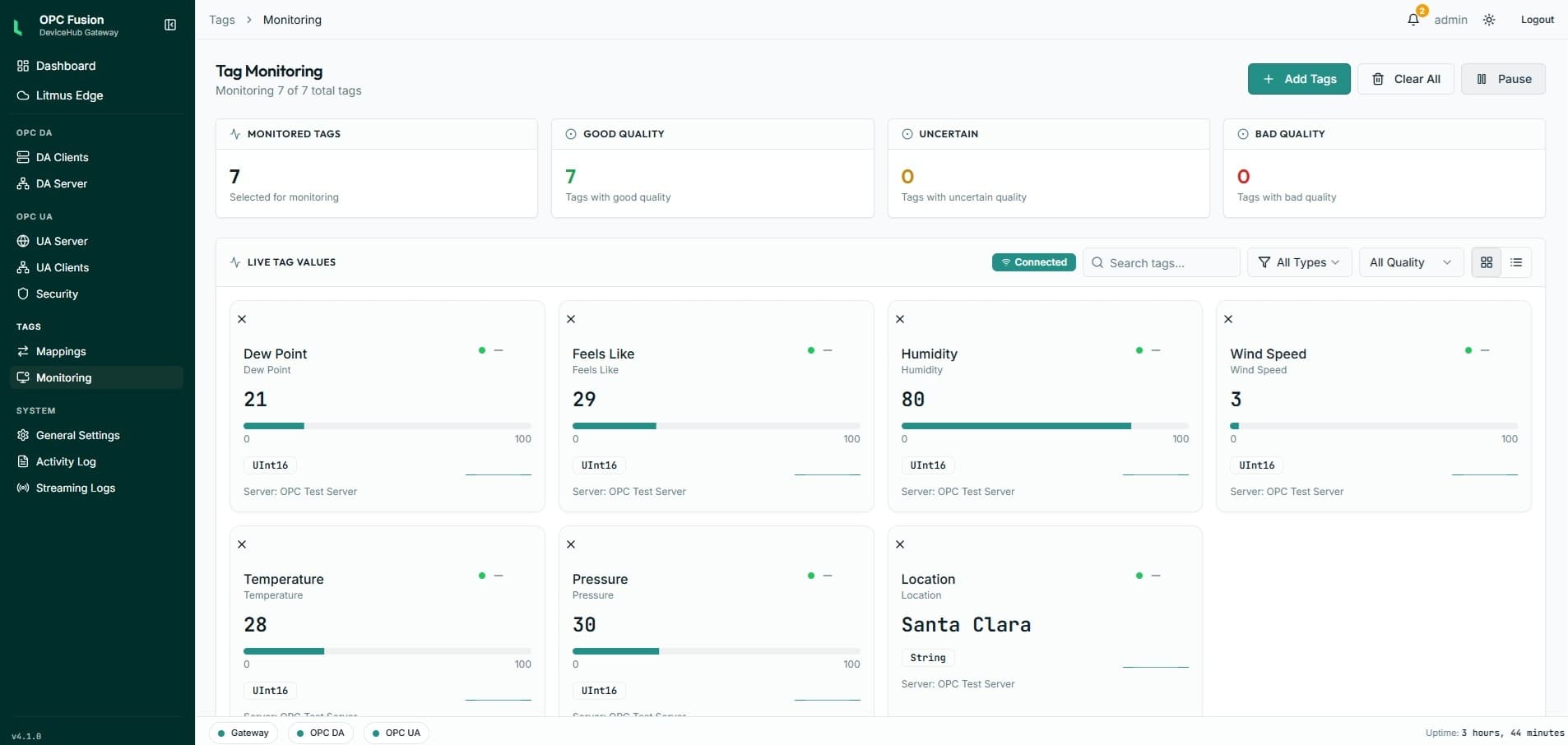Click the Add Tags button

click(x=1299, y=79)
